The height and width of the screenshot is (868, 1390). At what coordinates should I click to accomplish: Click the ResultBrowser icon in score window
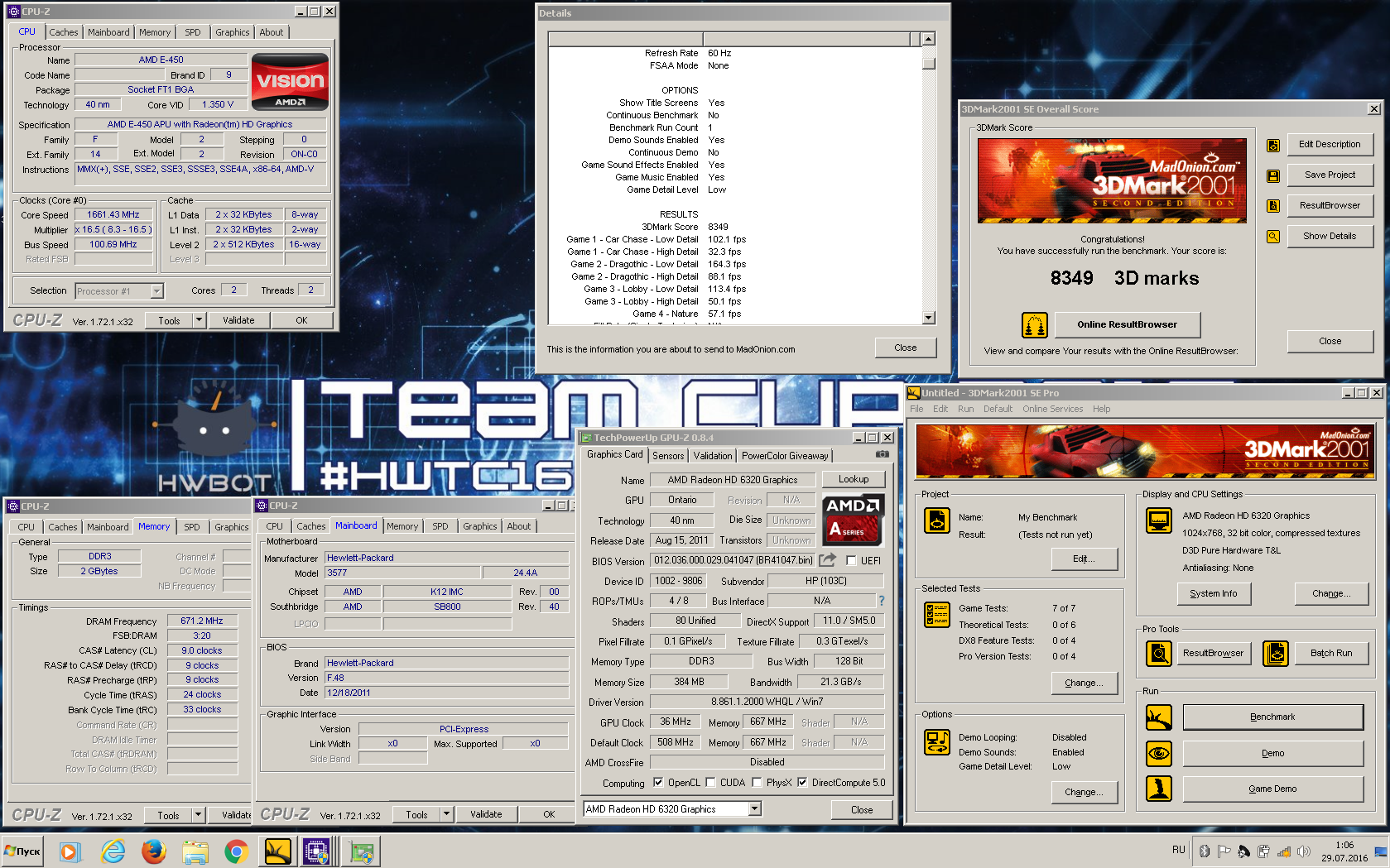tap(1273, 206)
